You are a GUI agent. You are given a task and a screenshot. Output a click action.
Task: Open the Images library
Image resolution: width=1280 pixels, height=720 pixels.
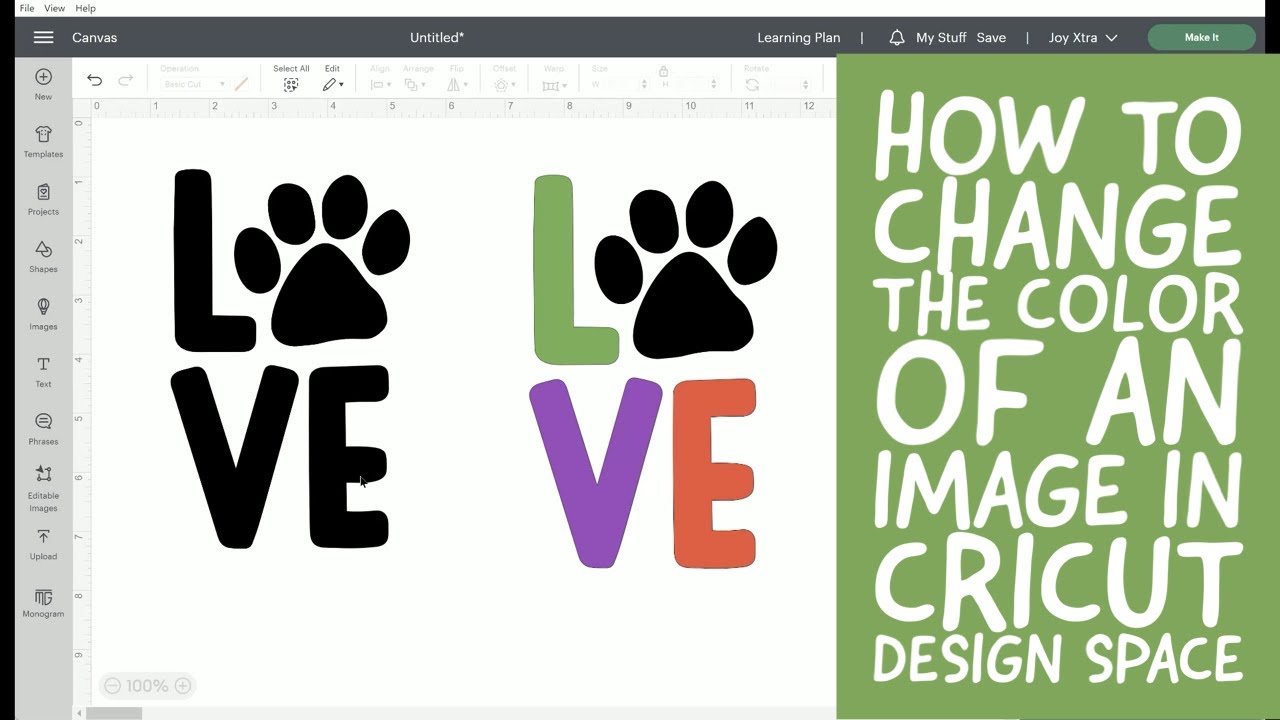43,314
